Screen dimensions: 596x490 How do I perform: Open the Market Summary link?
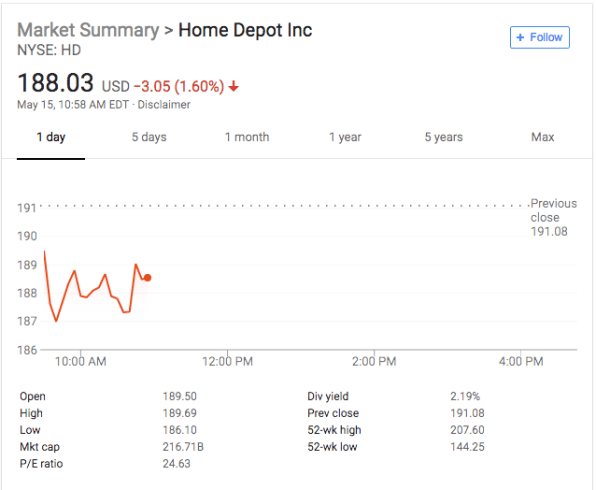pyautogui.click(x=88, y=30)
